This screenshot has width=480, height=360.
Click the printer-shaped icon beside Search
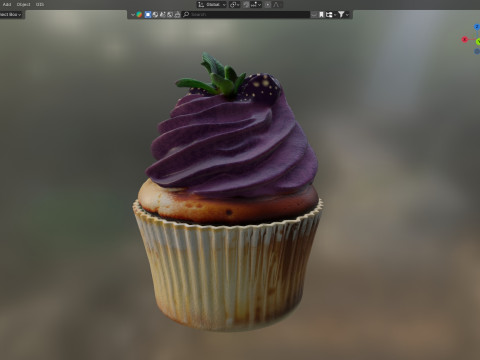pos(177,15)
